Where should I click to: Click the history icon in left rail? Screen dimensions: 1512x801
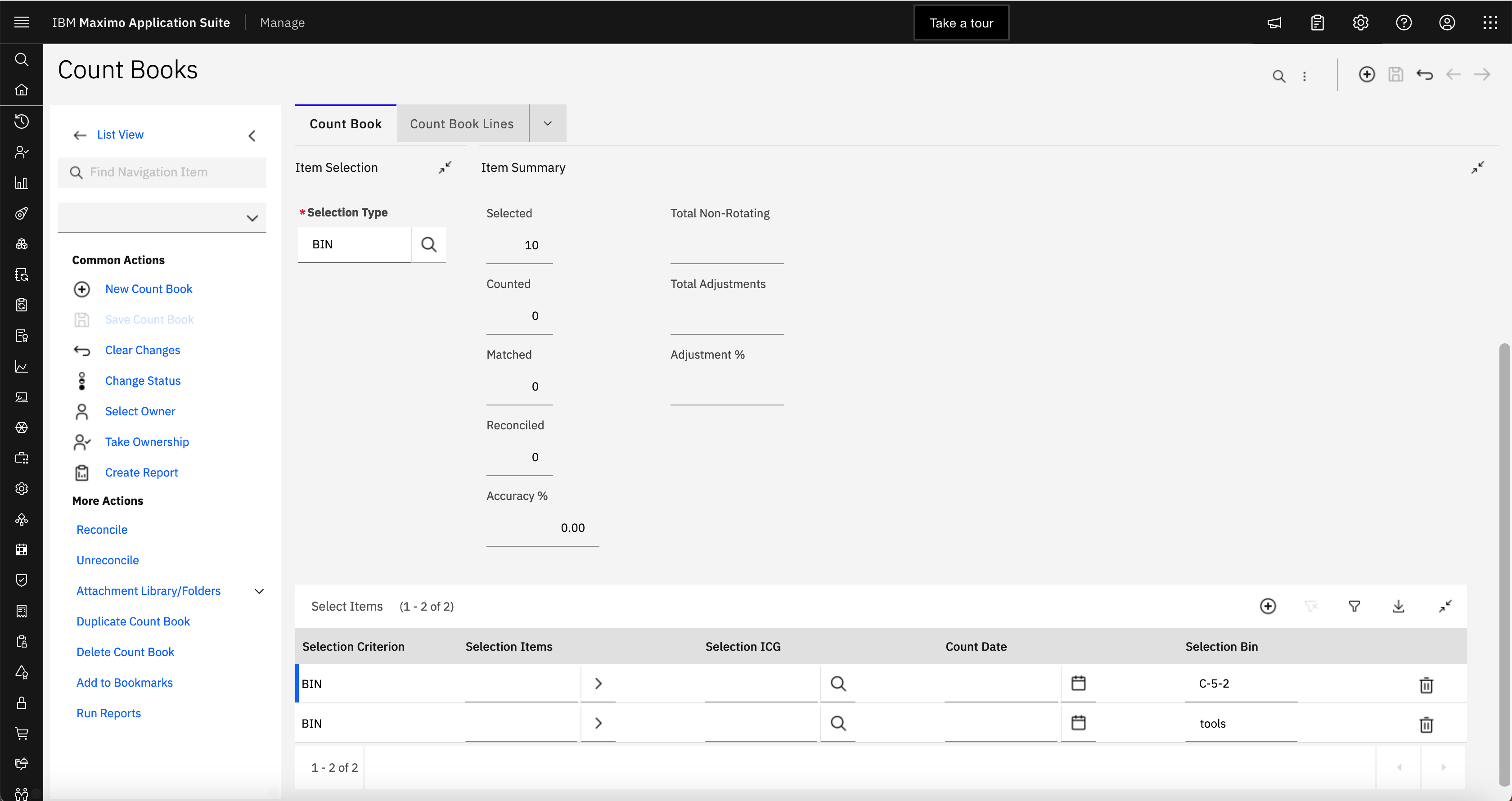coord(22,121)
